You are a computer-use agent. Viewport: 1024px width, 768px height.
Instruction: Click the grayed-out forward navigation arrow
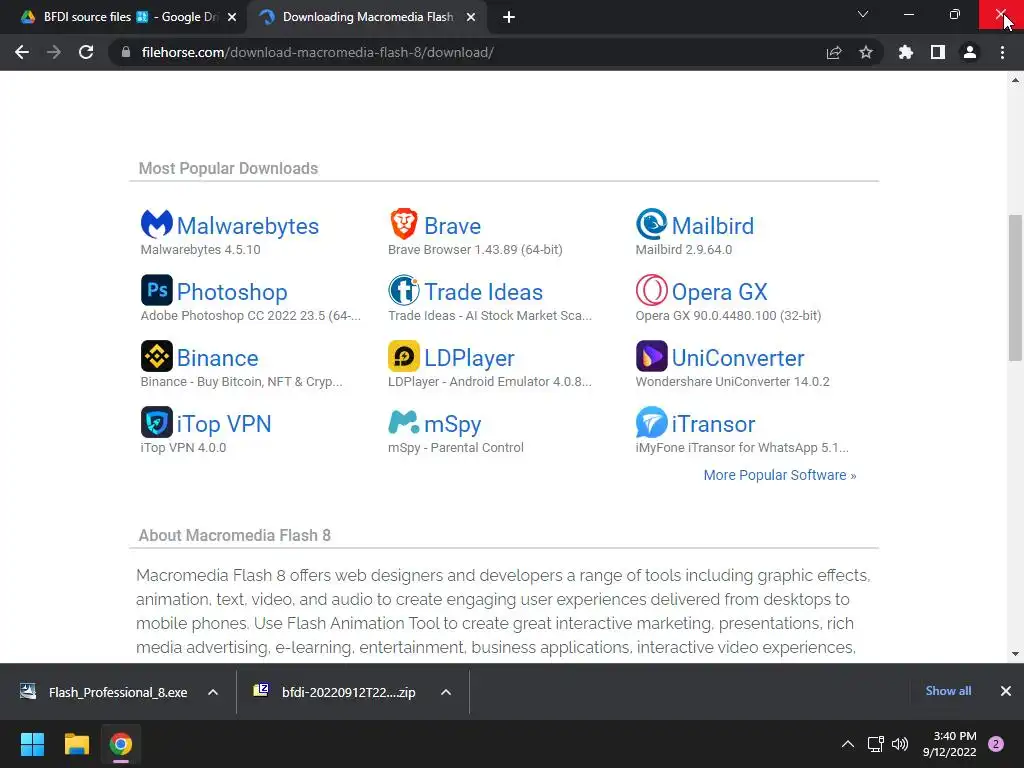coord(54,52)
